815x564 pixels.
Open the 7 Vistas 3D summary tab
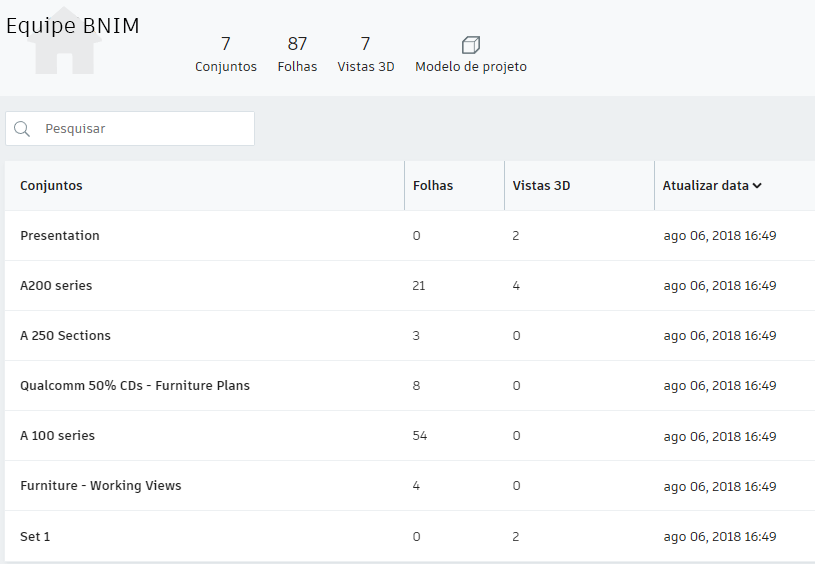366,54
